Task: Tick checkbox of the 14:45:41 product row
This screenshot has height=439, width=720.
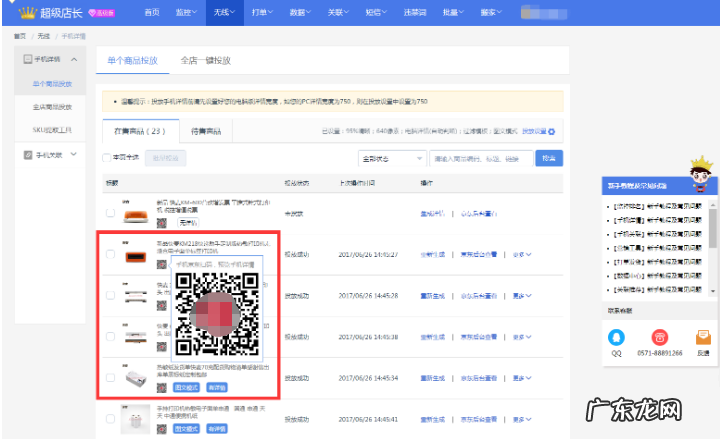Action: 110,419
